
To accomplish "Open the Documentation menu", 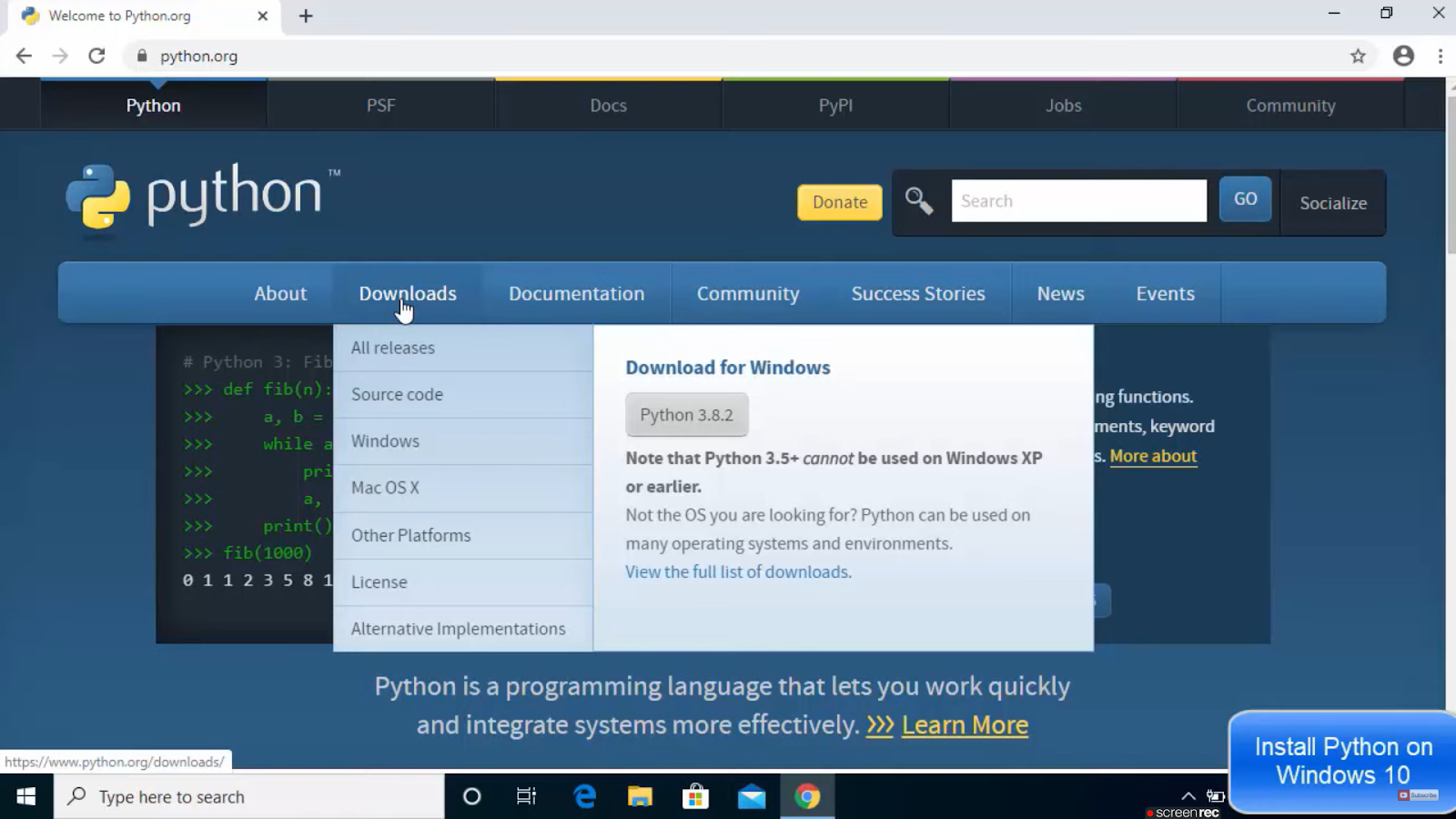I will click(x=576, y=293).
